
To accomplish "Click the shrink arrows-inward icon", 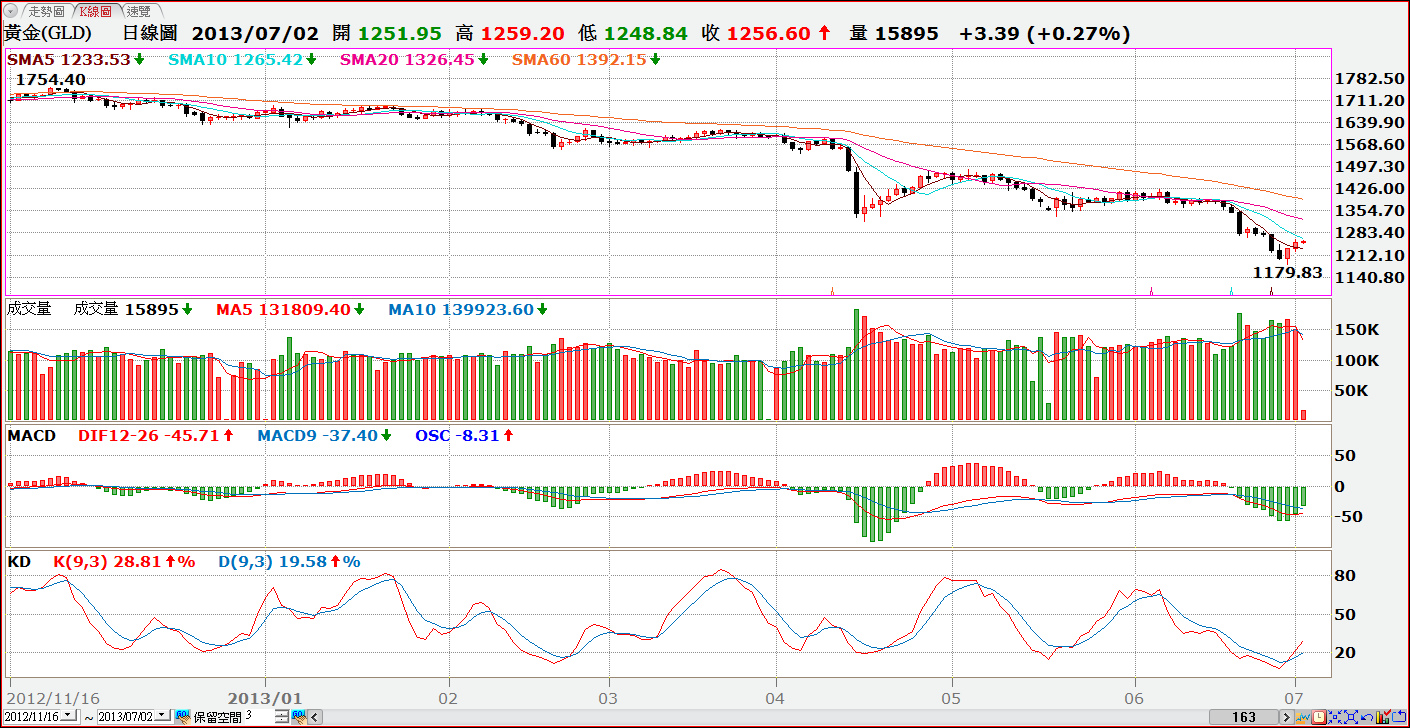I will 1335,717.
